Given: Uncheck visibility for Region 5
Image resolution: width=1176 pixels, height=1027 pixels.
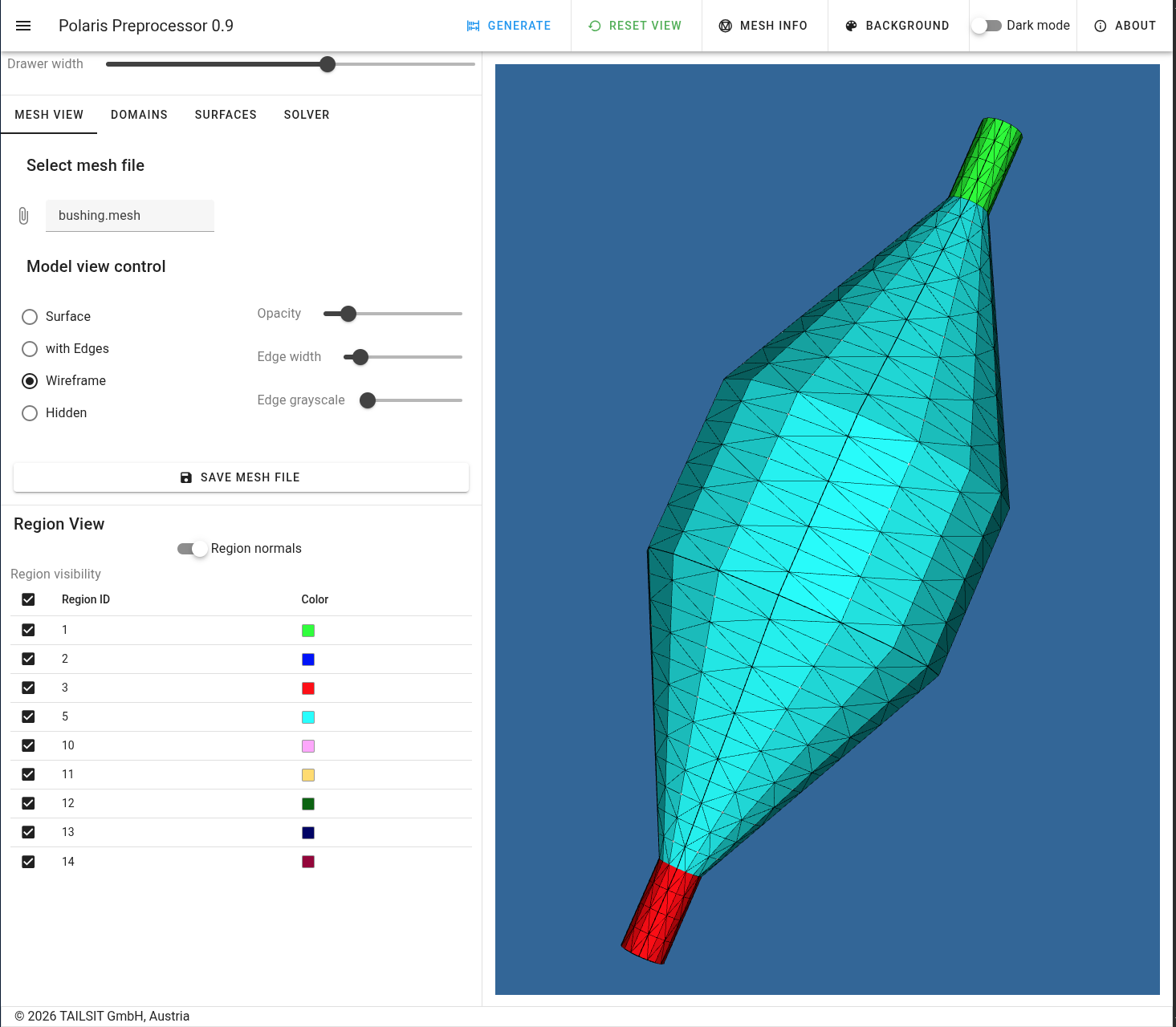Looking at the screenshot, I should pos(28,716).
